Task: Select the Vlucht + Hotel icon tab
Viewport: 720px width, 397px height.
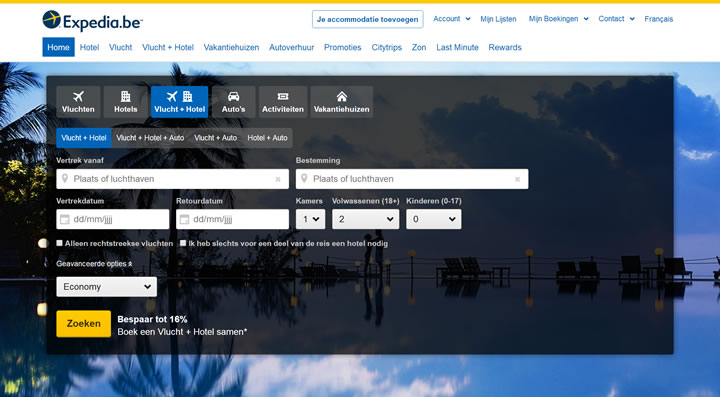Action: click(x=180, y=102)
